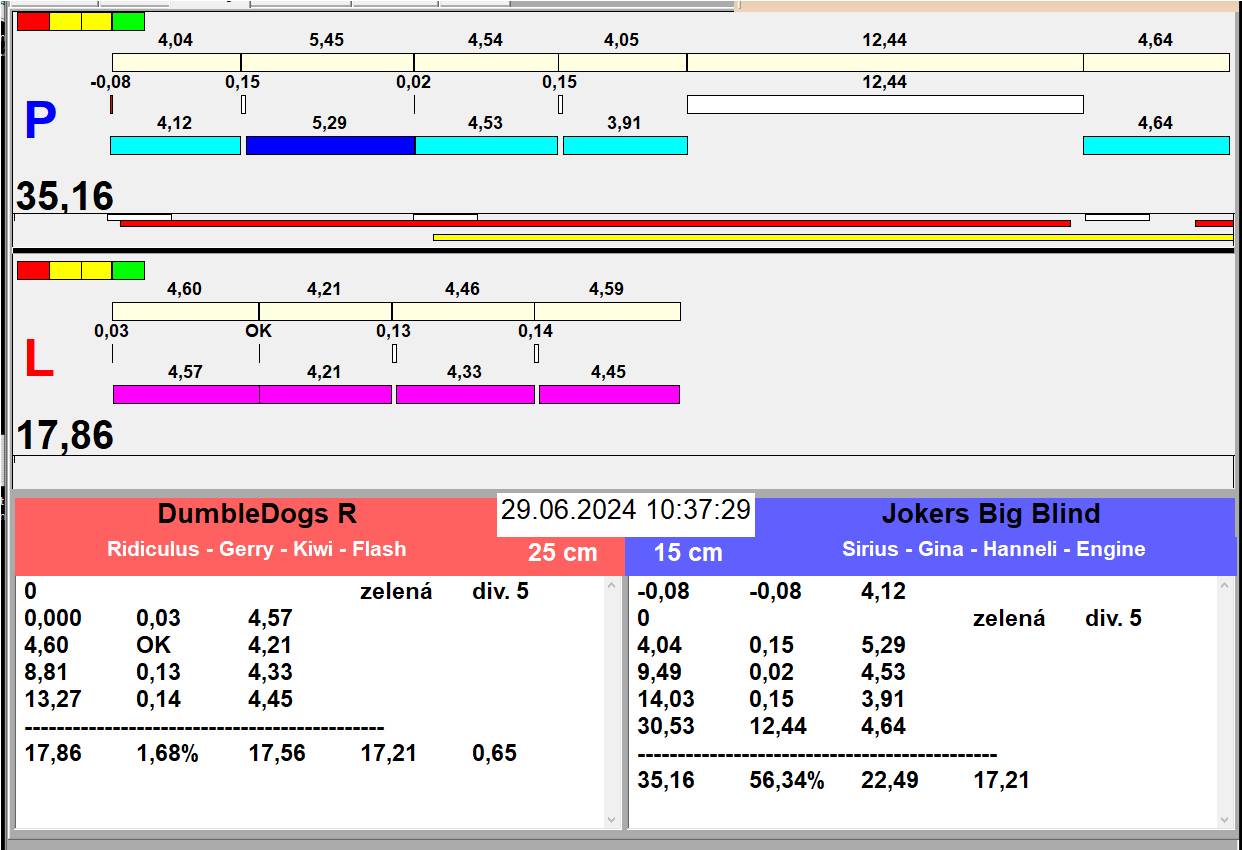Select the cyan 3,91 run bar
1242x850 pixels.
[625, 145]
